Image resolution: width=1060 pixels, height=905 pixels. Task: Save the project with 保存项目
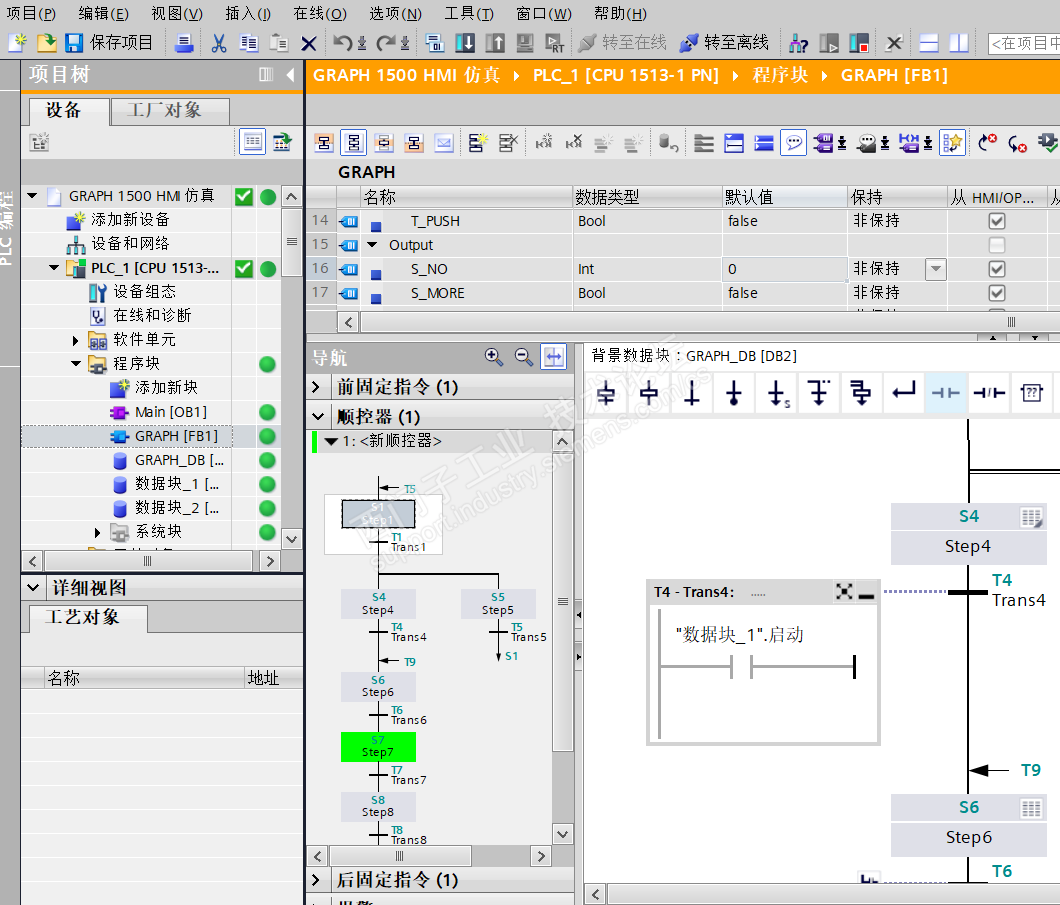click(x=109, y=43)
